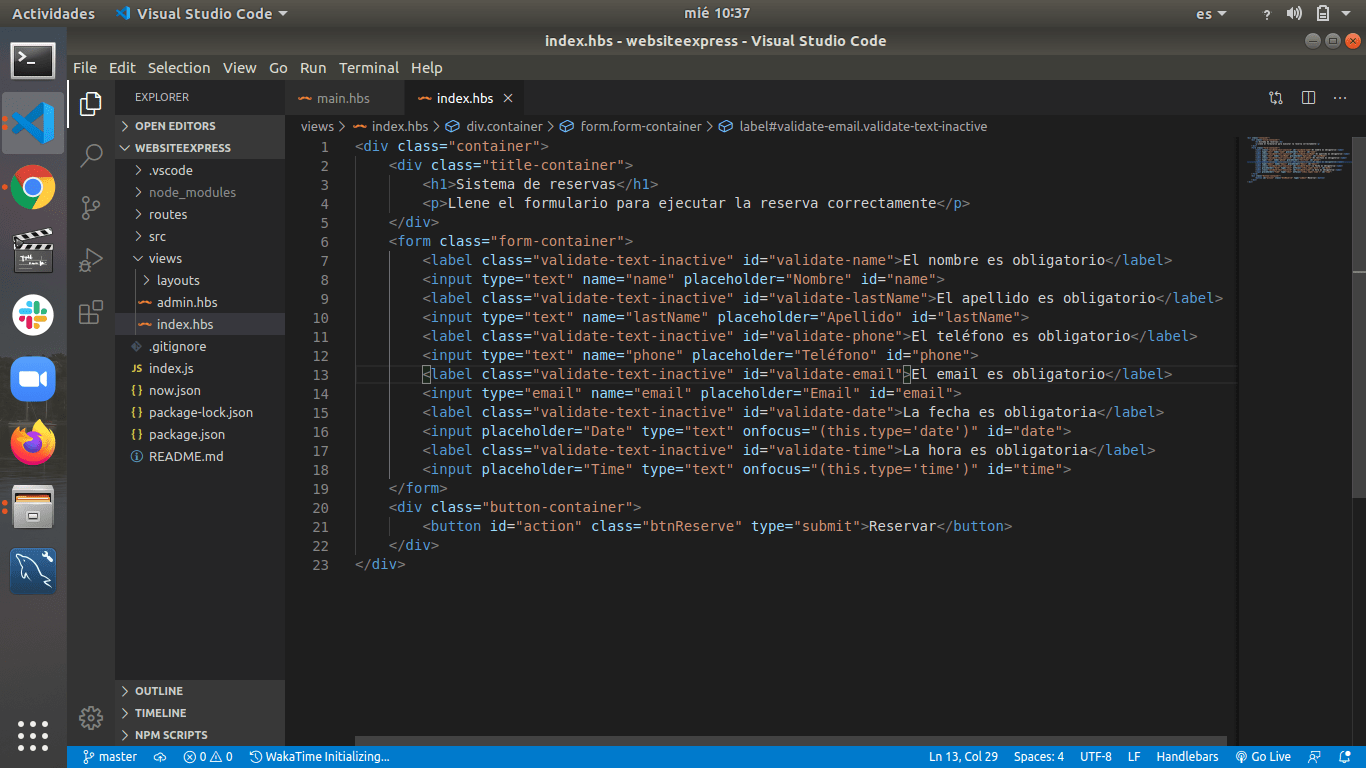Open the editor More Actions ellipsis
The image size is (1366, 768).
coord(1340,98)
